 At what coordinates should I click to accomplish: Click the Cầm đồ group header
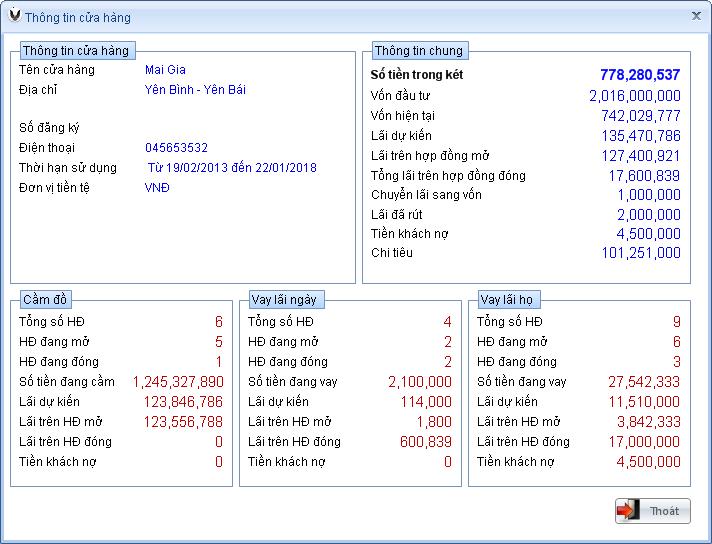coord(45,300)
